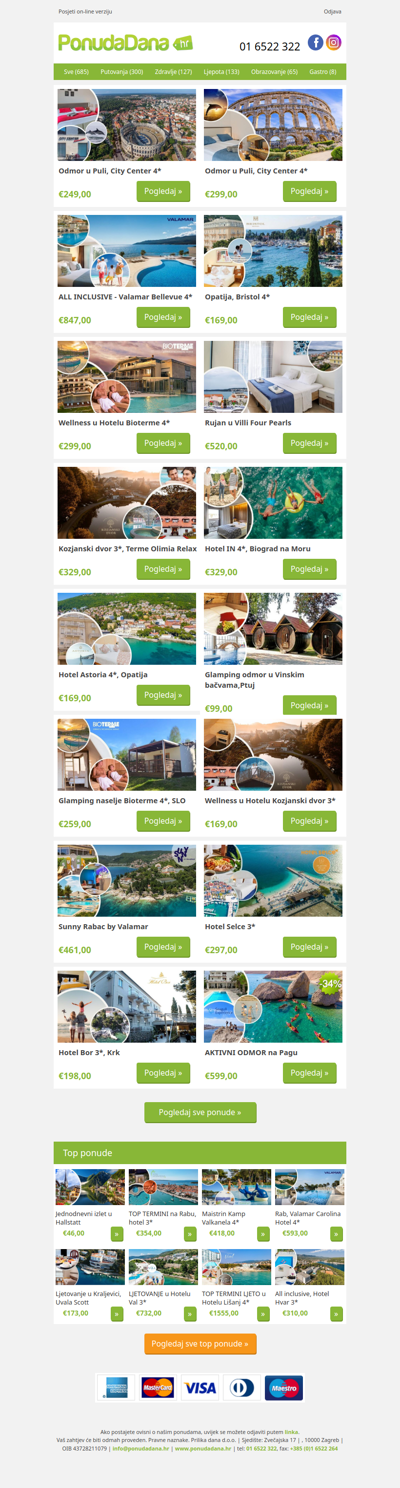Click the arrow button for Jednodnevni izlet u Hallstatt
The width and height of the screenshot is (400, 1488).
117,1233
